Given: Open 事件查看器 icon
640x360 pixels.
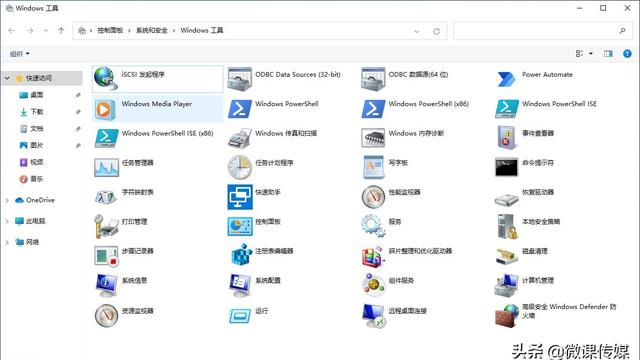Looking at the screenshot, I should click(507, 138).
